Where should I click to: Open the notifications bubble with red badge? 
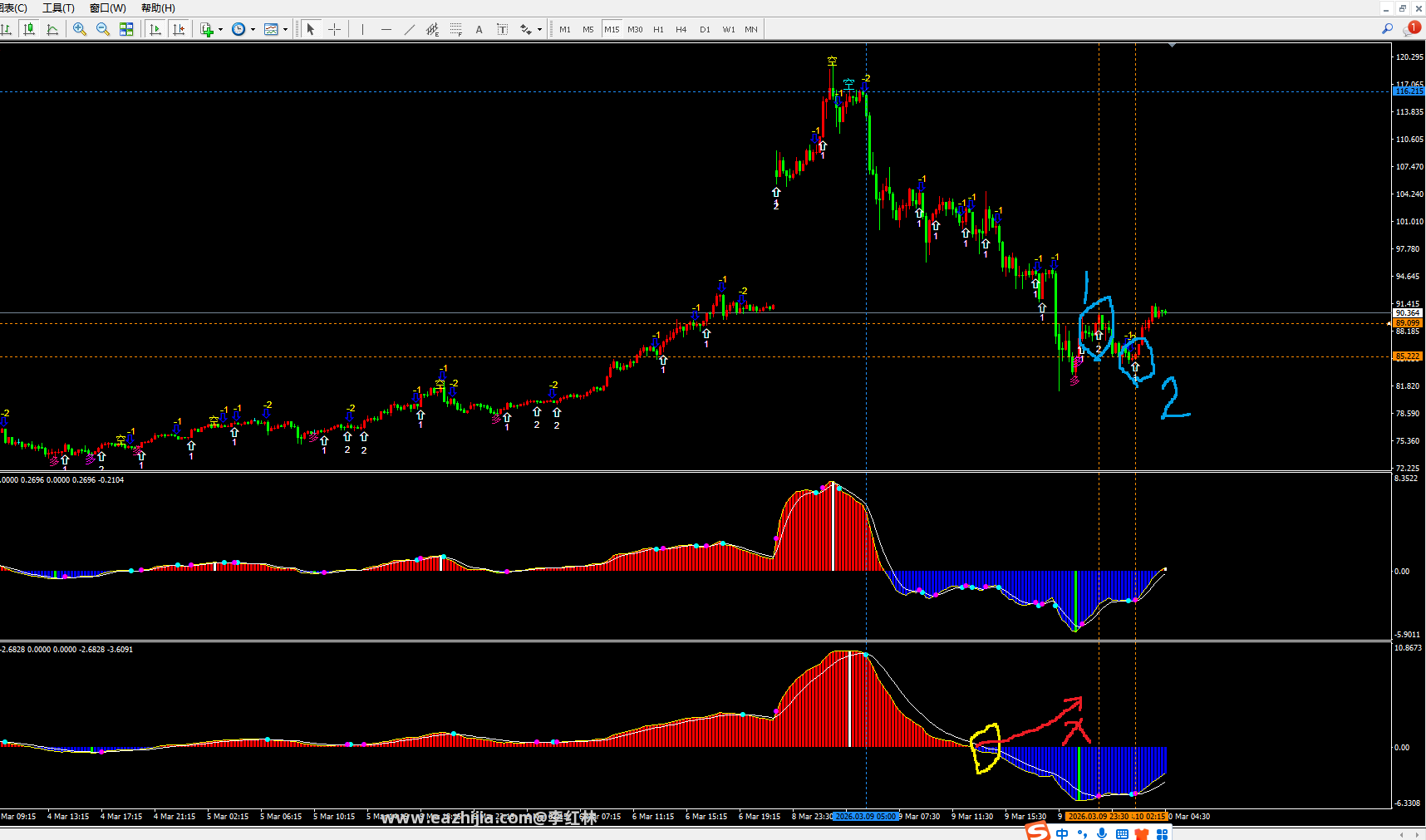1411,29
